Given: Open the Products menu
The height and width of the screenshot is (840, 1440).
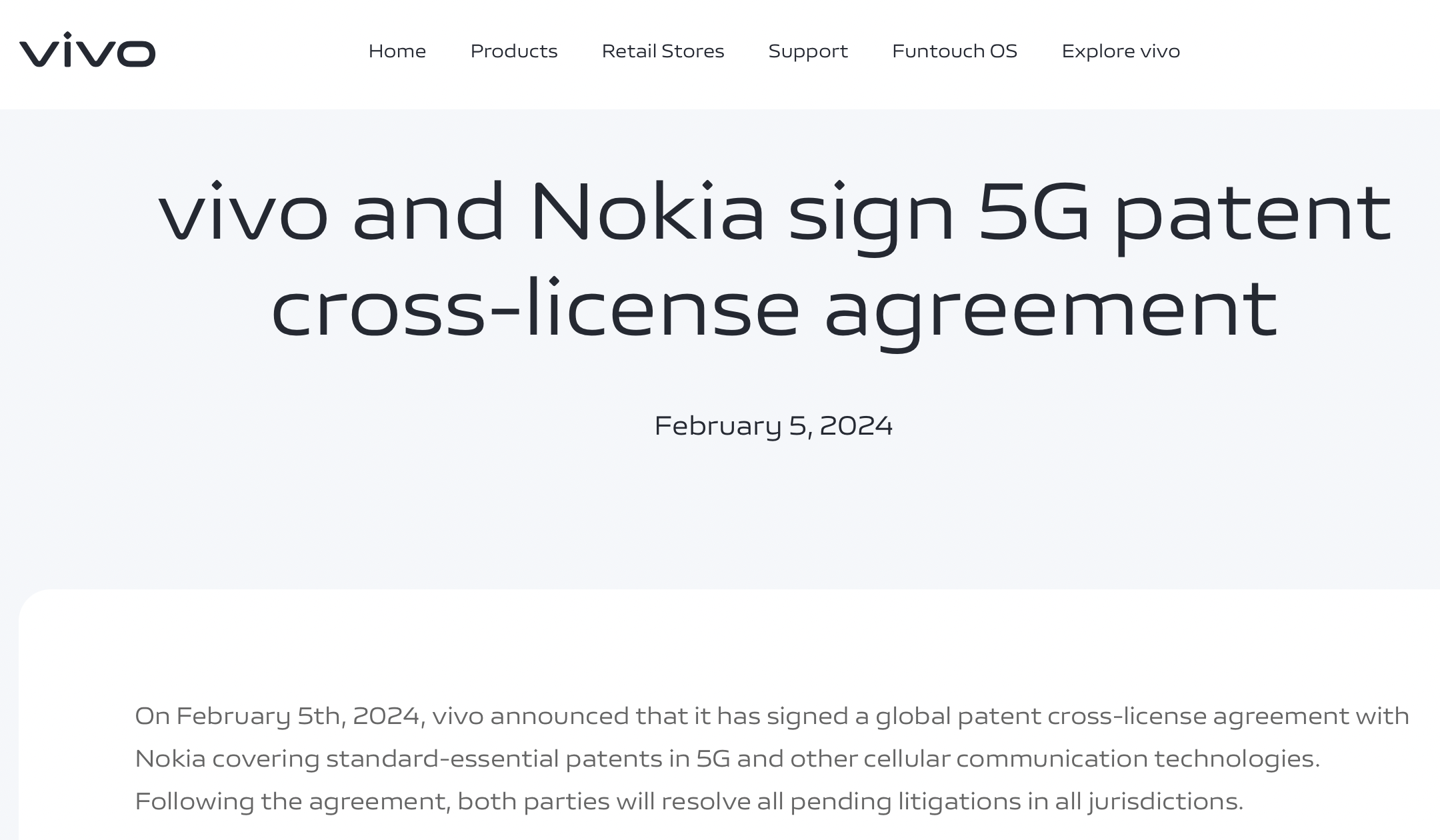Looking at the screenshot, I should [514, 51].
